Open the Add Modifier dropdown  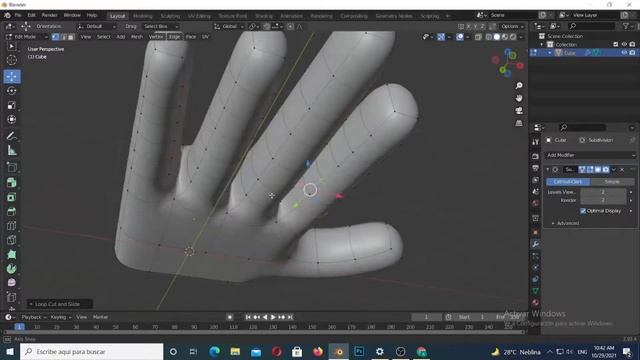(590, 155)
